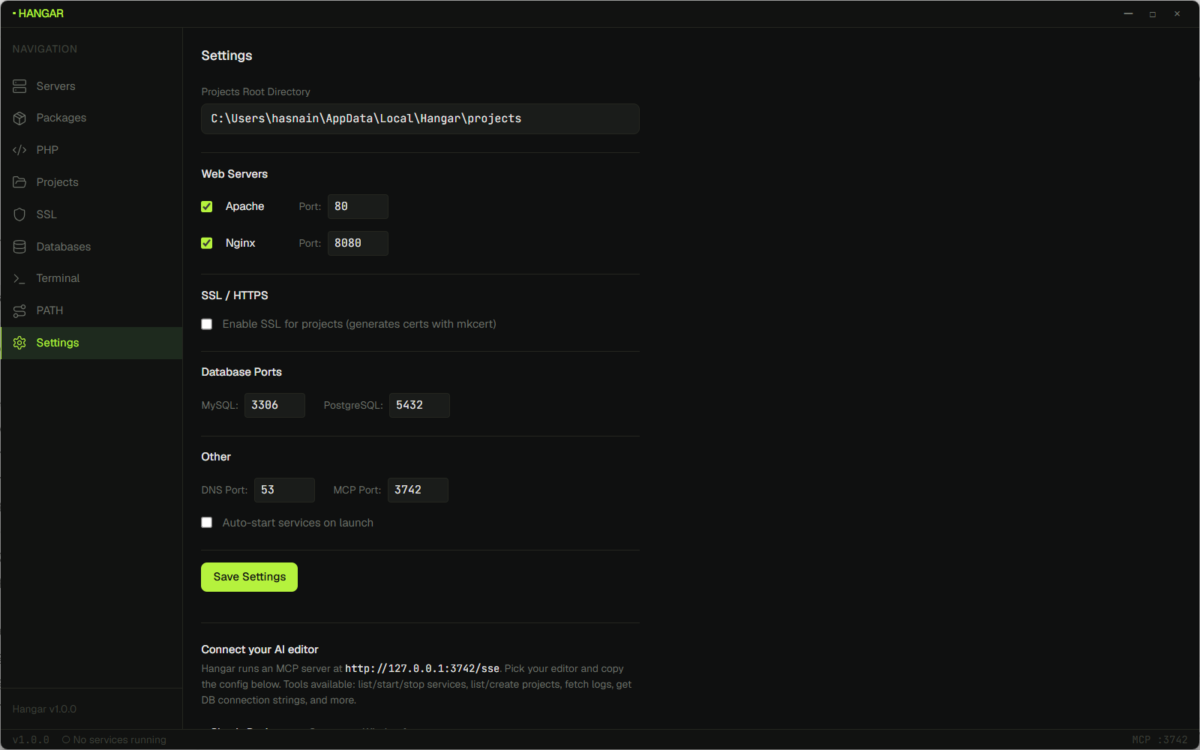Select the Settings gear icon
Image resolution: width=1200 pixels, height=750 pixels.
[19, 342]
